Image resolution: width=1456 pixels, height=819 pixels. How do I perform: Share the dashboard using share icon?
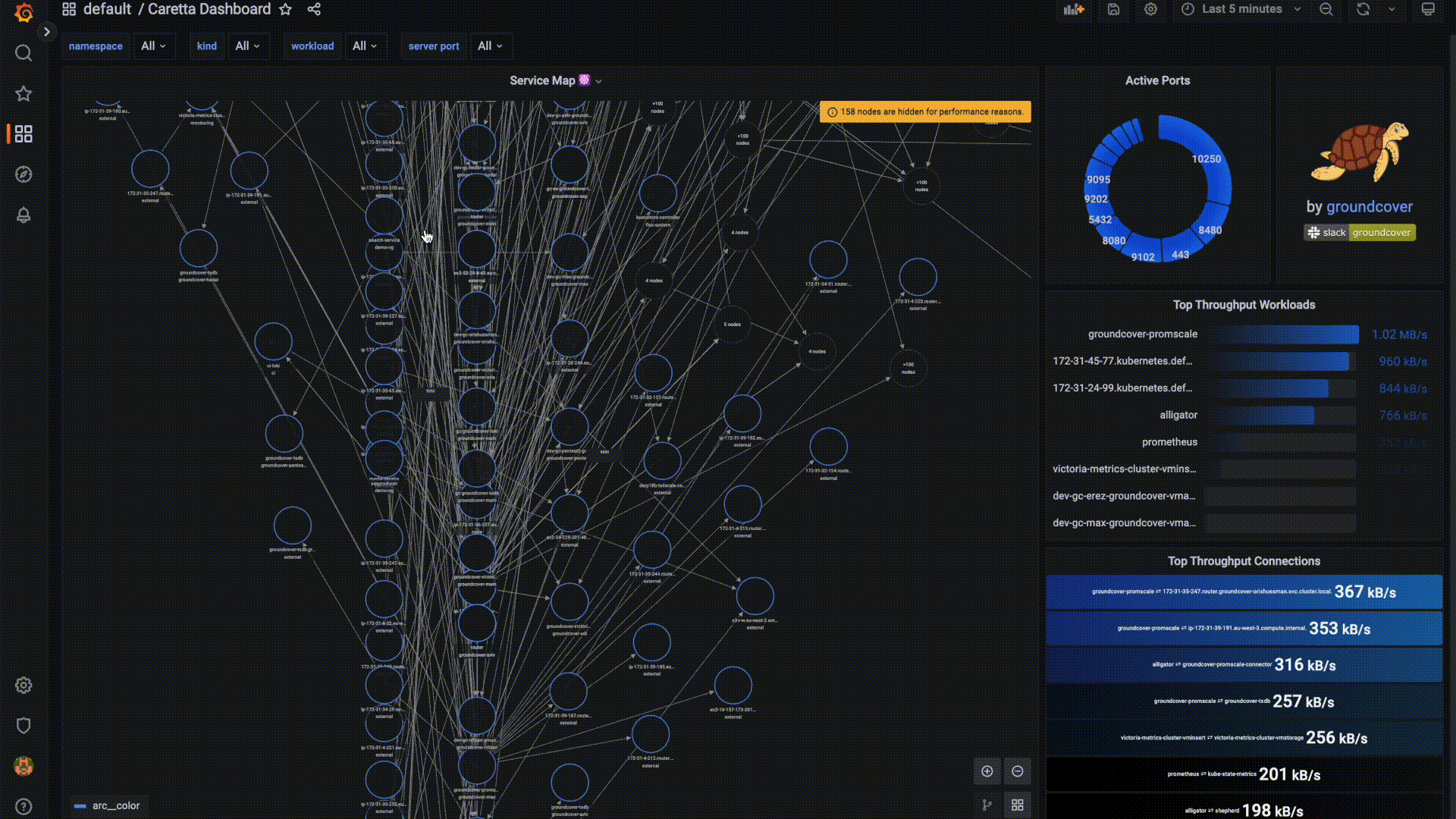click(314, 9)
